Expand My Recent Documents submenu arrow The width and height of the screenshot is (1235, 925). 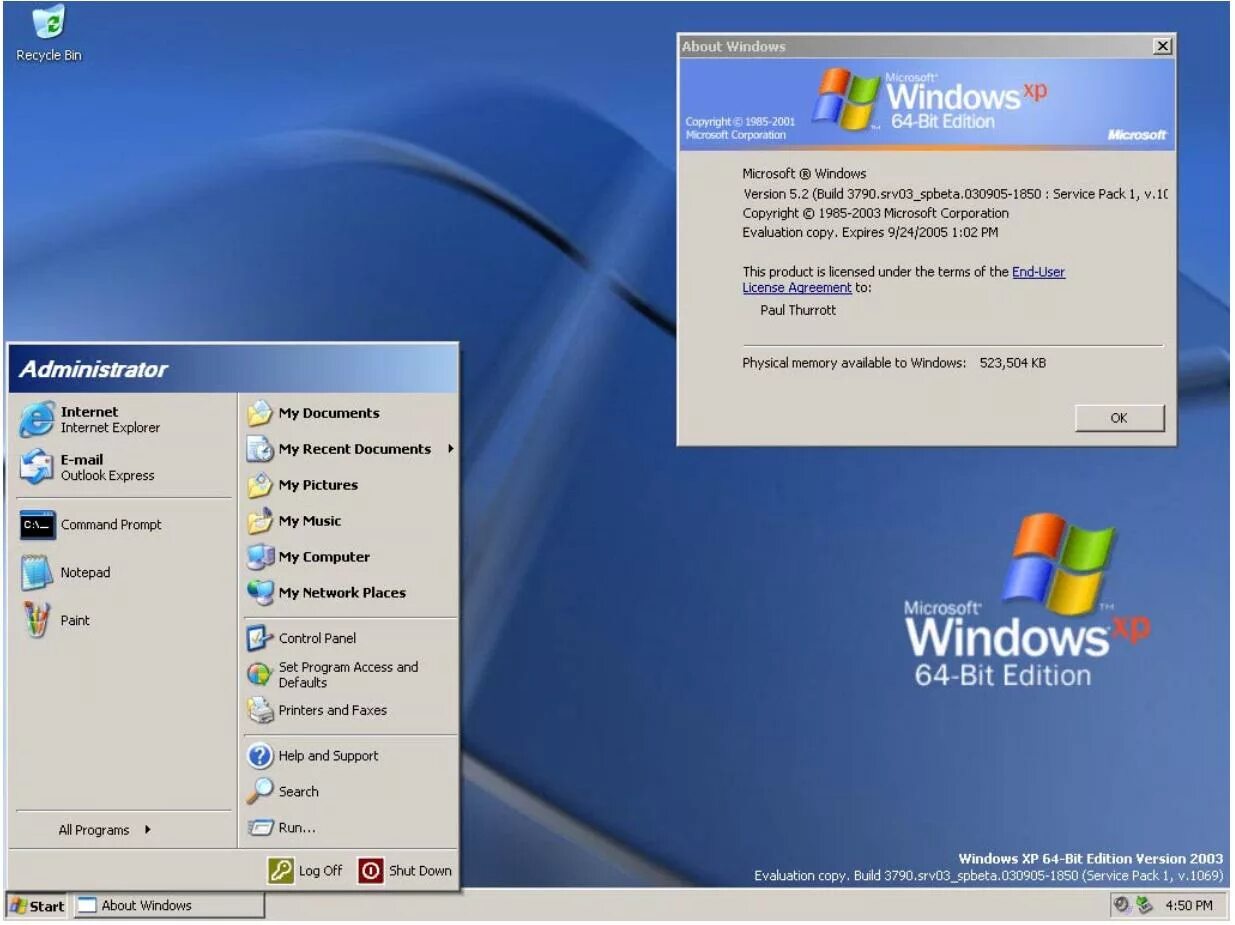[450, 449]
